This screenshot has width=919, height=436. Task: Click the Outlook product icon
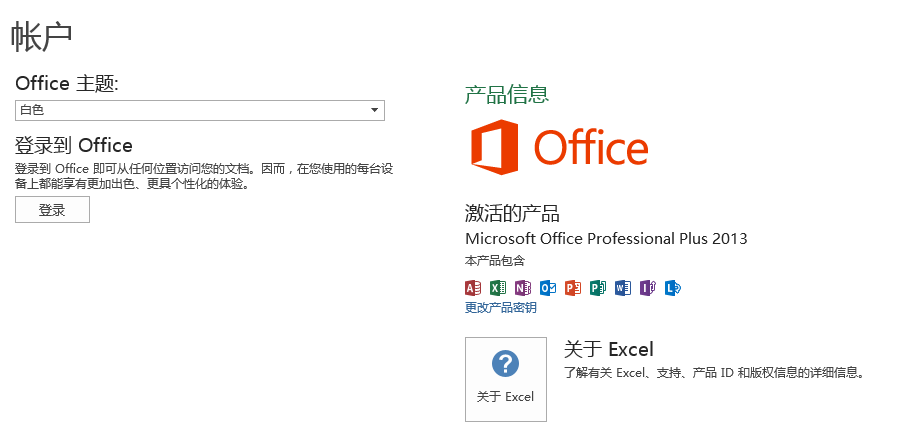(x=548, y=288)
